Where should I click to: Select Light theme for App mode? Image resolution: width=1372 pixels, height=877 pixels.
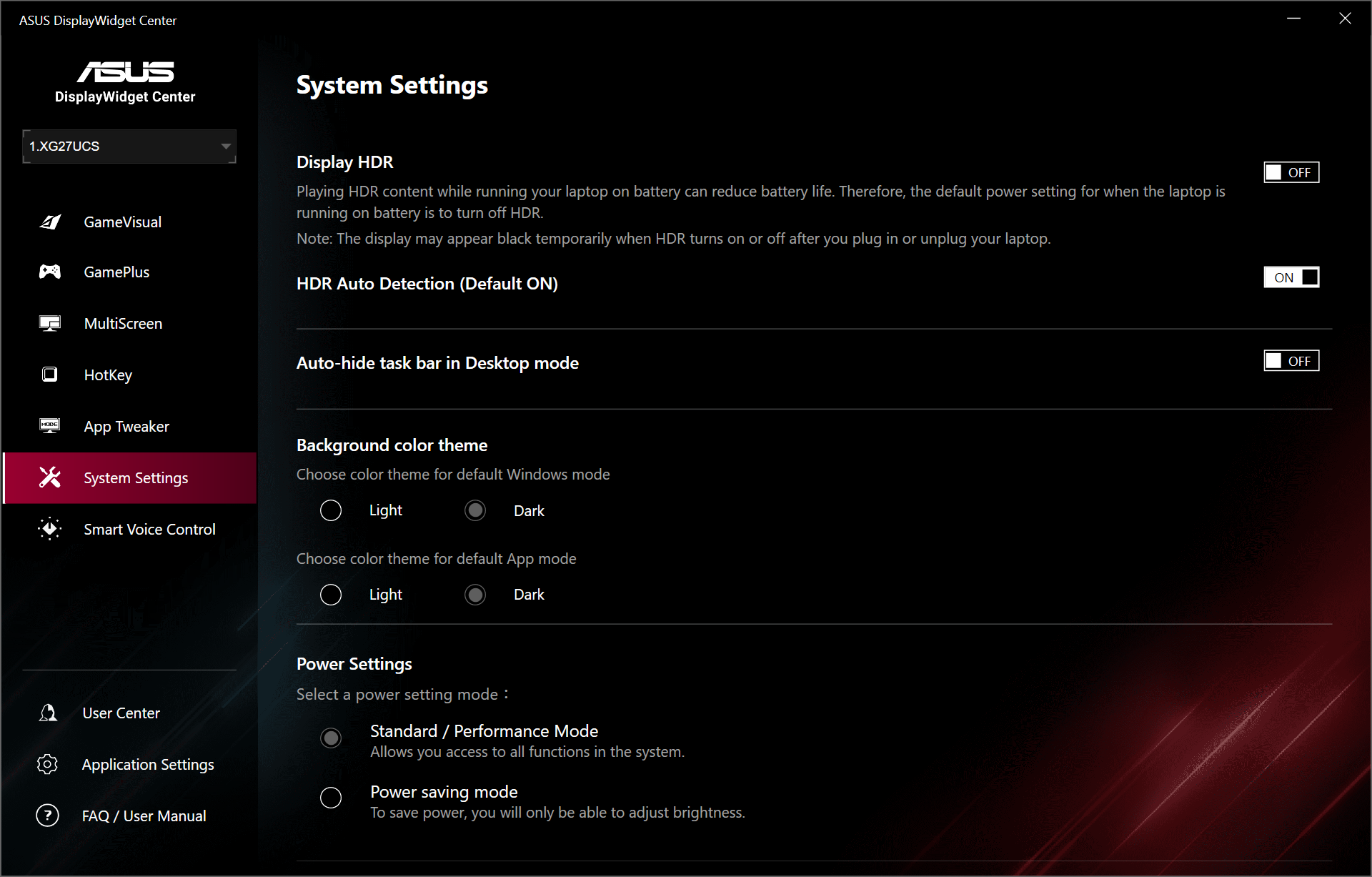tap(331, 595)
